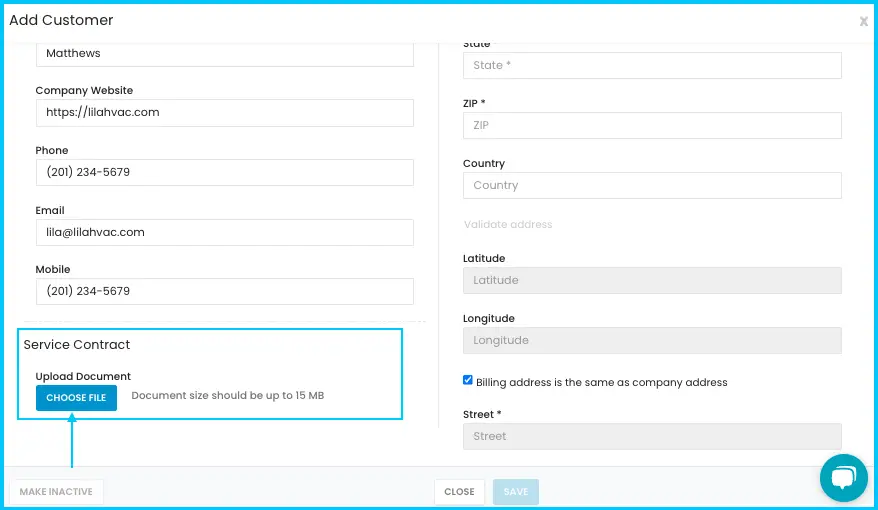Screen dimensions: 878x510
Task: Click the Country input field
Action: point(652,185)
